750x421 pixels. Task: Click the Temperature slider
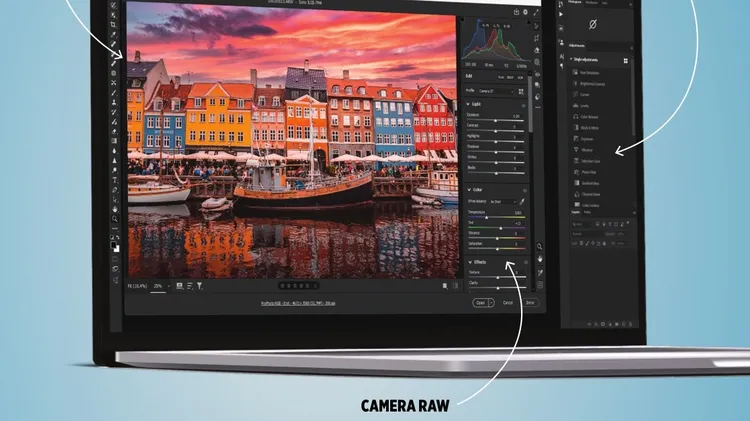click(497, 217)
